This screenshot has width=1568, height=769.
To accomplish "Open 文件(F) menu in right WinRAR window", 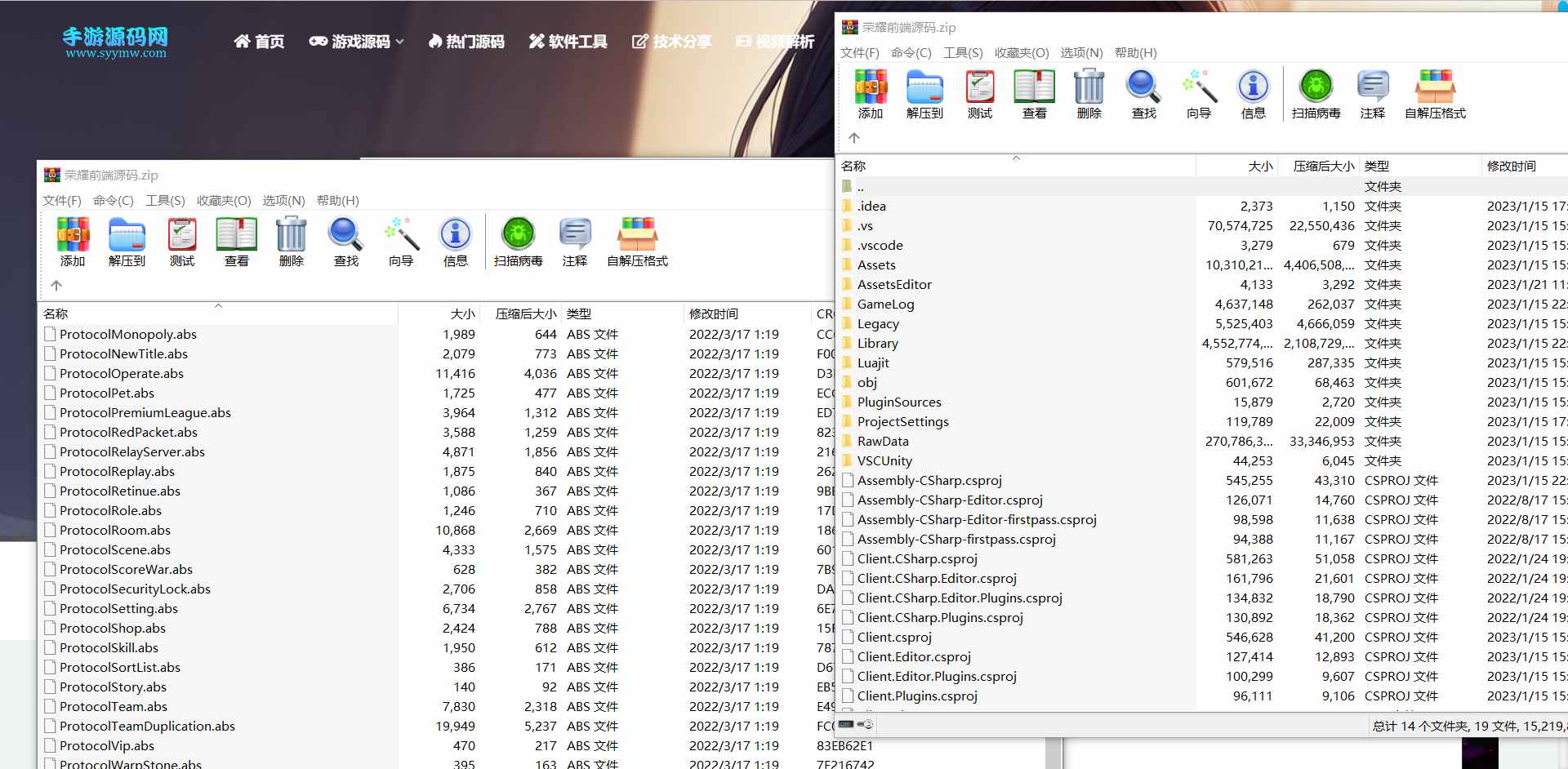I will click(860, 53).
